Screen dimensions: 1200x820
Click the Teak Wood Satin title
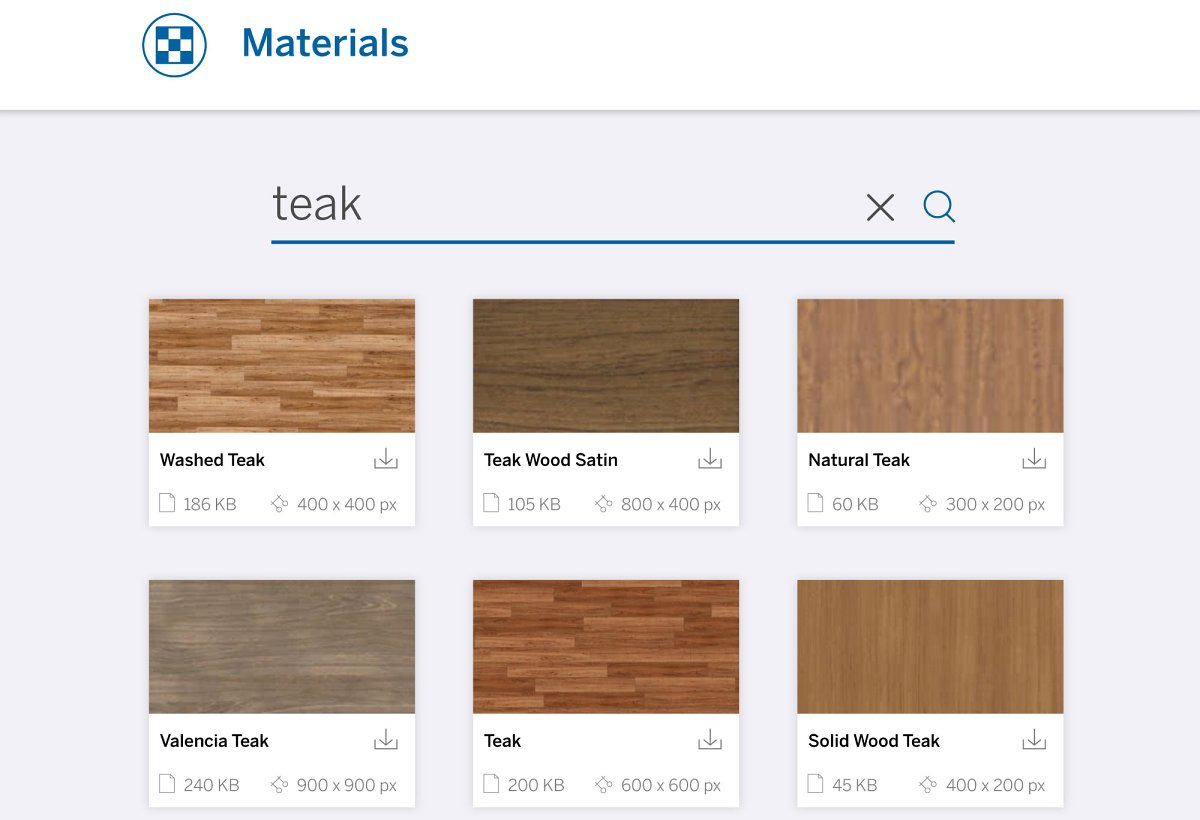[x=551, y=460]
